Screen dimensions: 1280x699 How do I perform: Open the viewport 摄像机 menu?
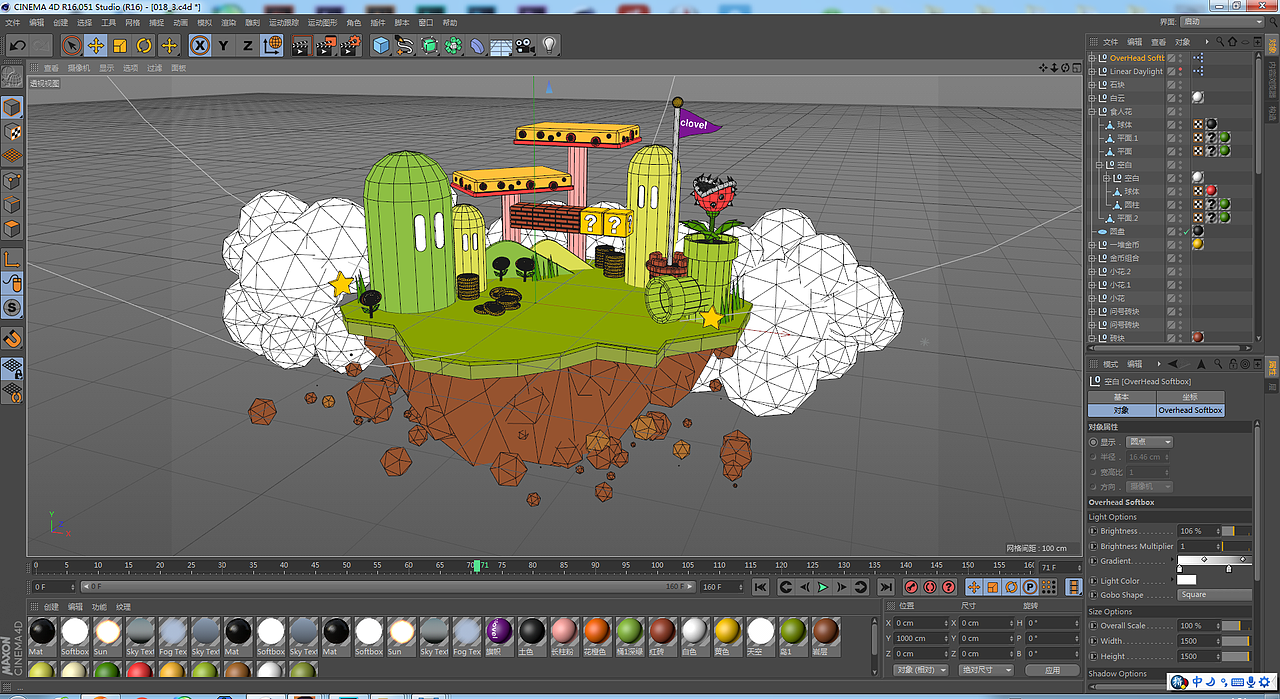[79, 68]
